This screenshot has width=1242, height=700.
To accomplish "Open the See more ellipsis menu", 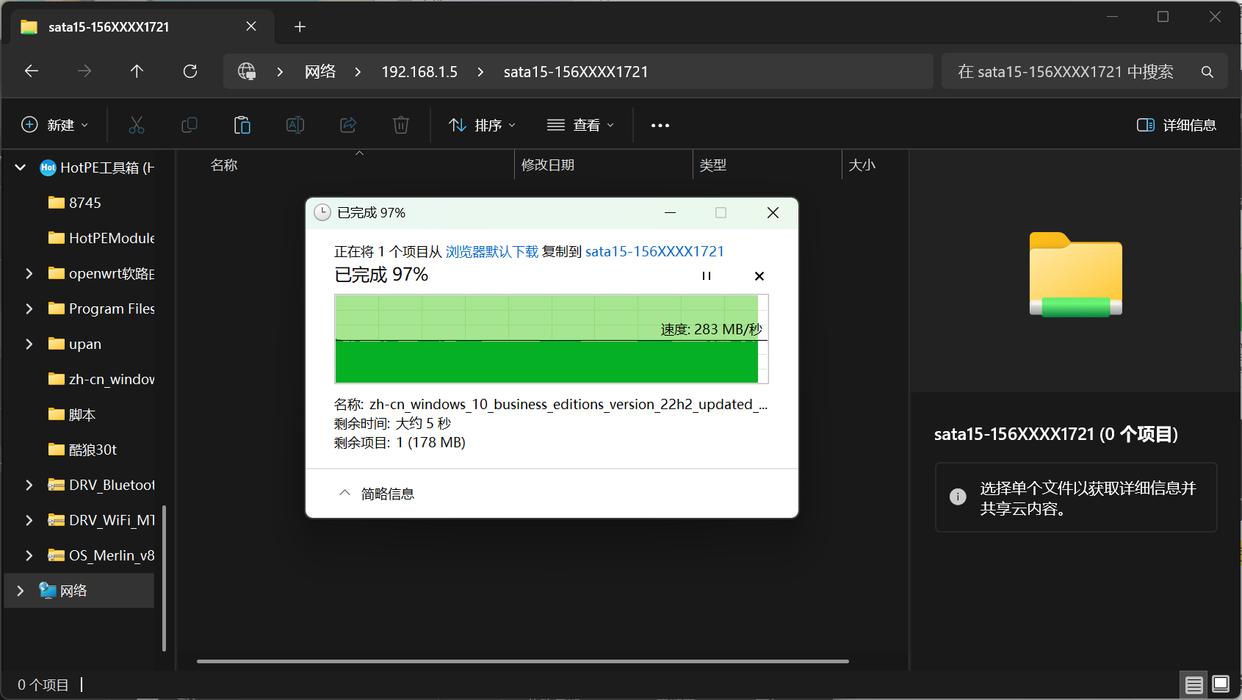I will [660, 125].
